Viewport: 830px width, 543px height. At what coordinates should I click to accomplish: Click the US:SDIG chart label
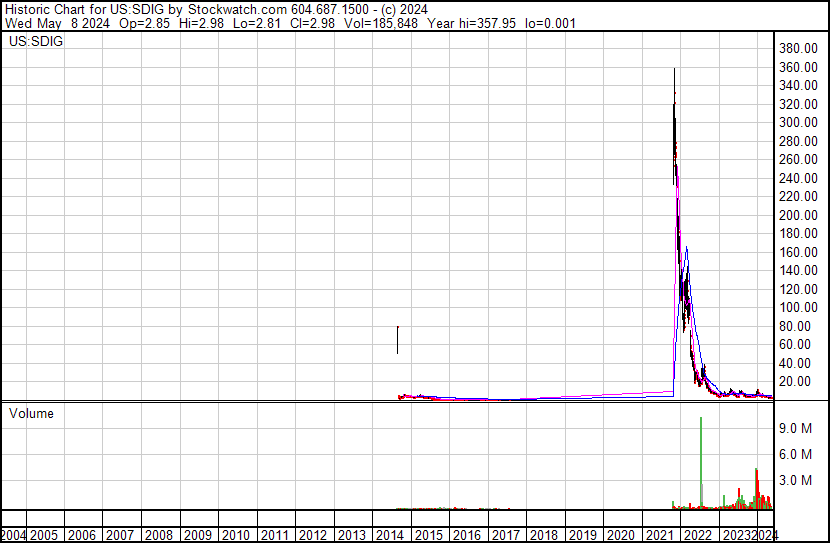(x=36, y=41)
